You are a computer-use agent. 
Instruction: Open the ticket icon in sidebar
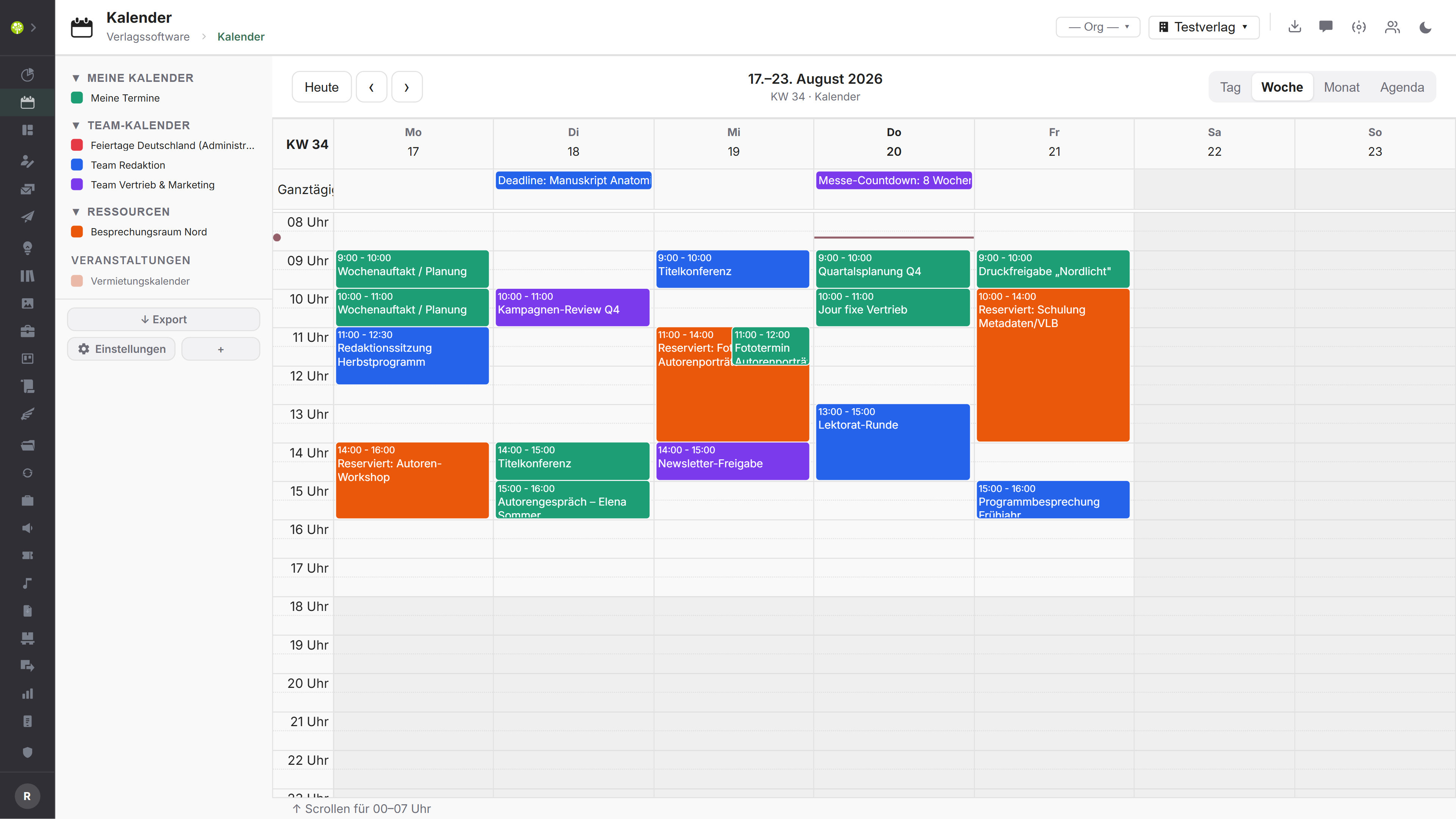[x=27, y=556]
